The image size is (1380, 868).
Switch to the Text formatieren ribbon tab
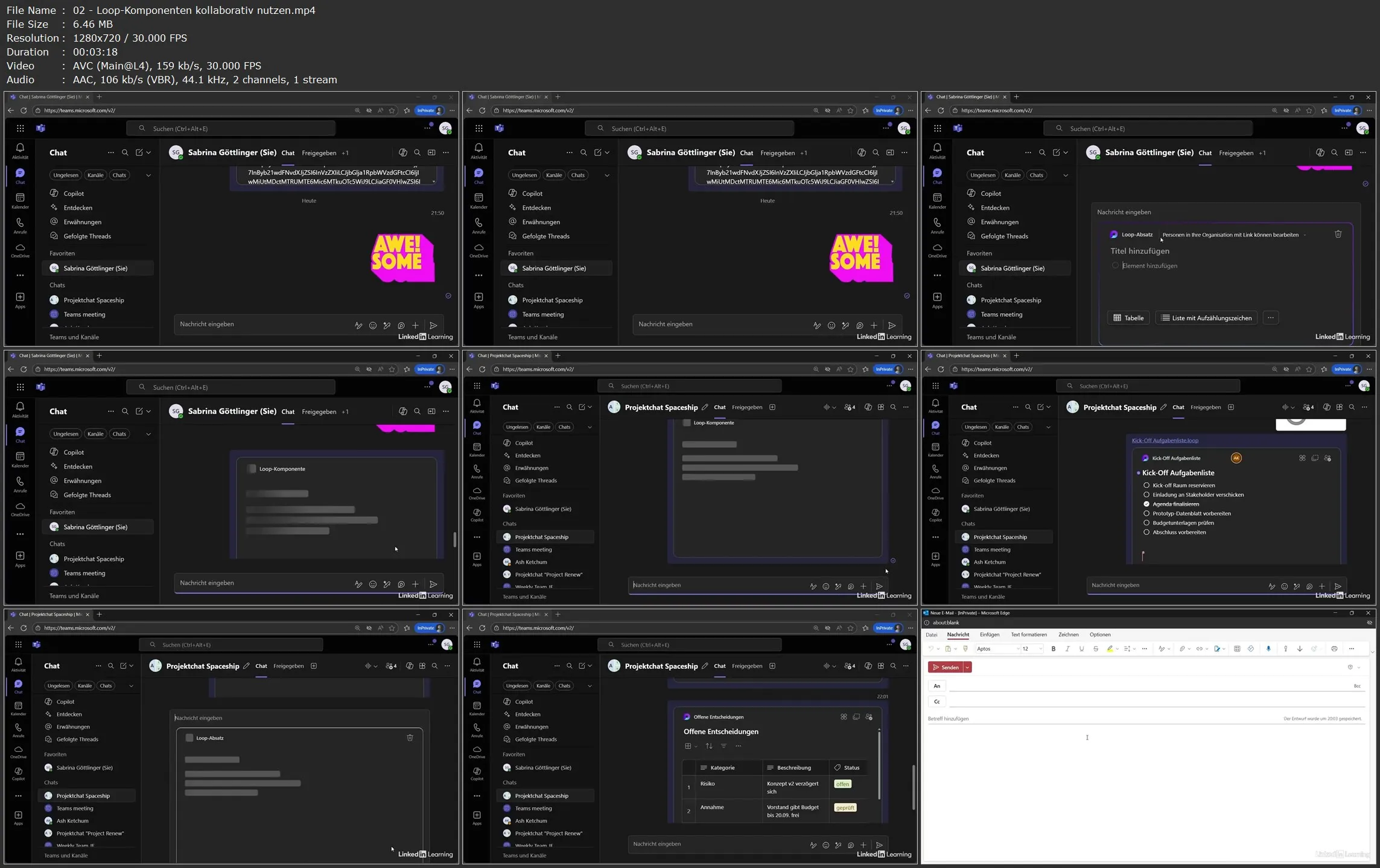[1029, 635]
